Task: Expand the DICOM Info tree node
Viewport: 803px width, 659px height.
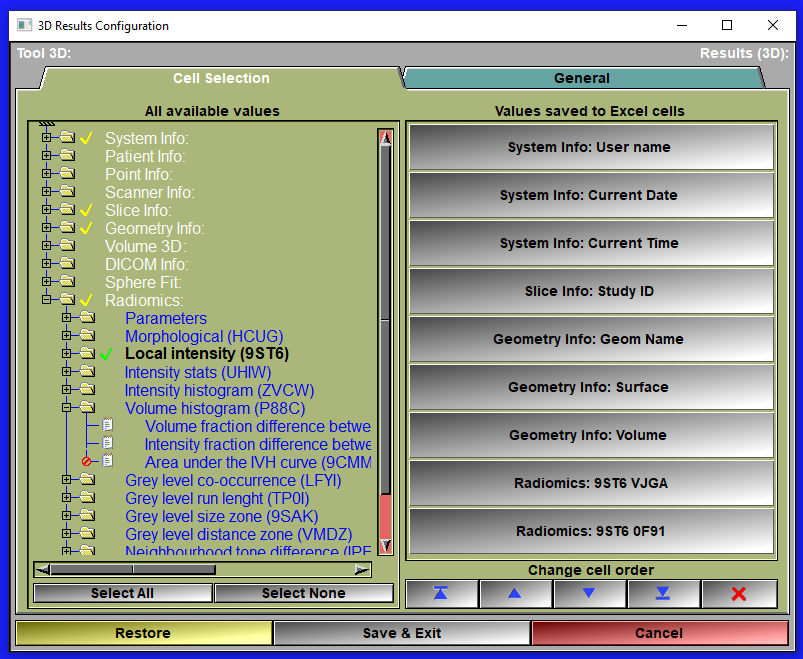Action: click(47, 264)
